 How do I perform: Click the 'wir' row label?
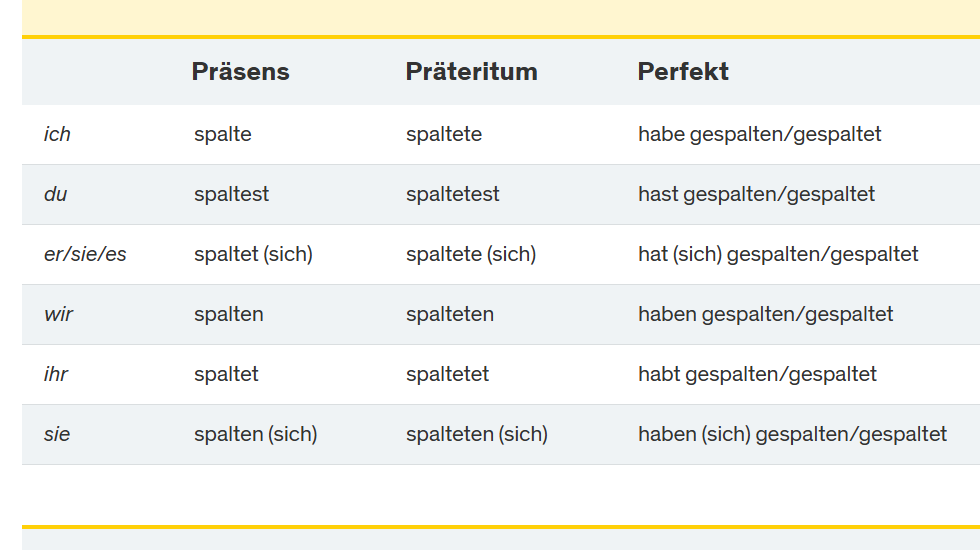tap(58, 314)
